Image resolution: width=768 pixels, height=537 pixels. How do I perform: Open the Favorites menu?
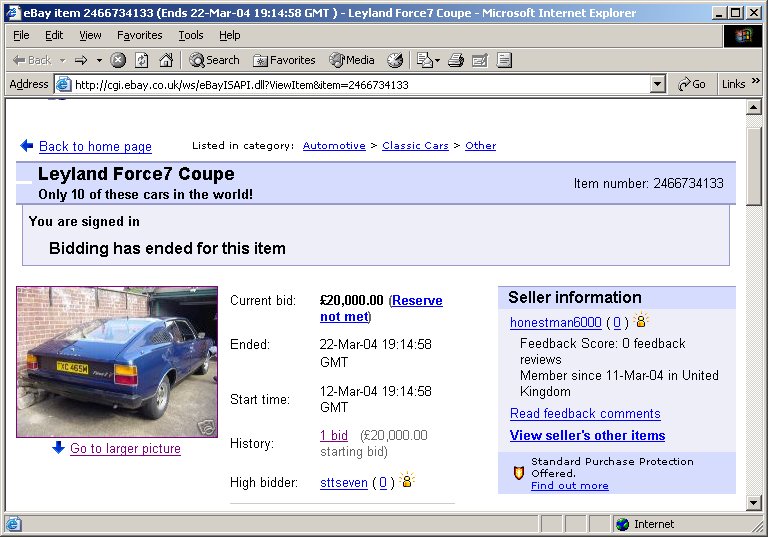(140, 35)
